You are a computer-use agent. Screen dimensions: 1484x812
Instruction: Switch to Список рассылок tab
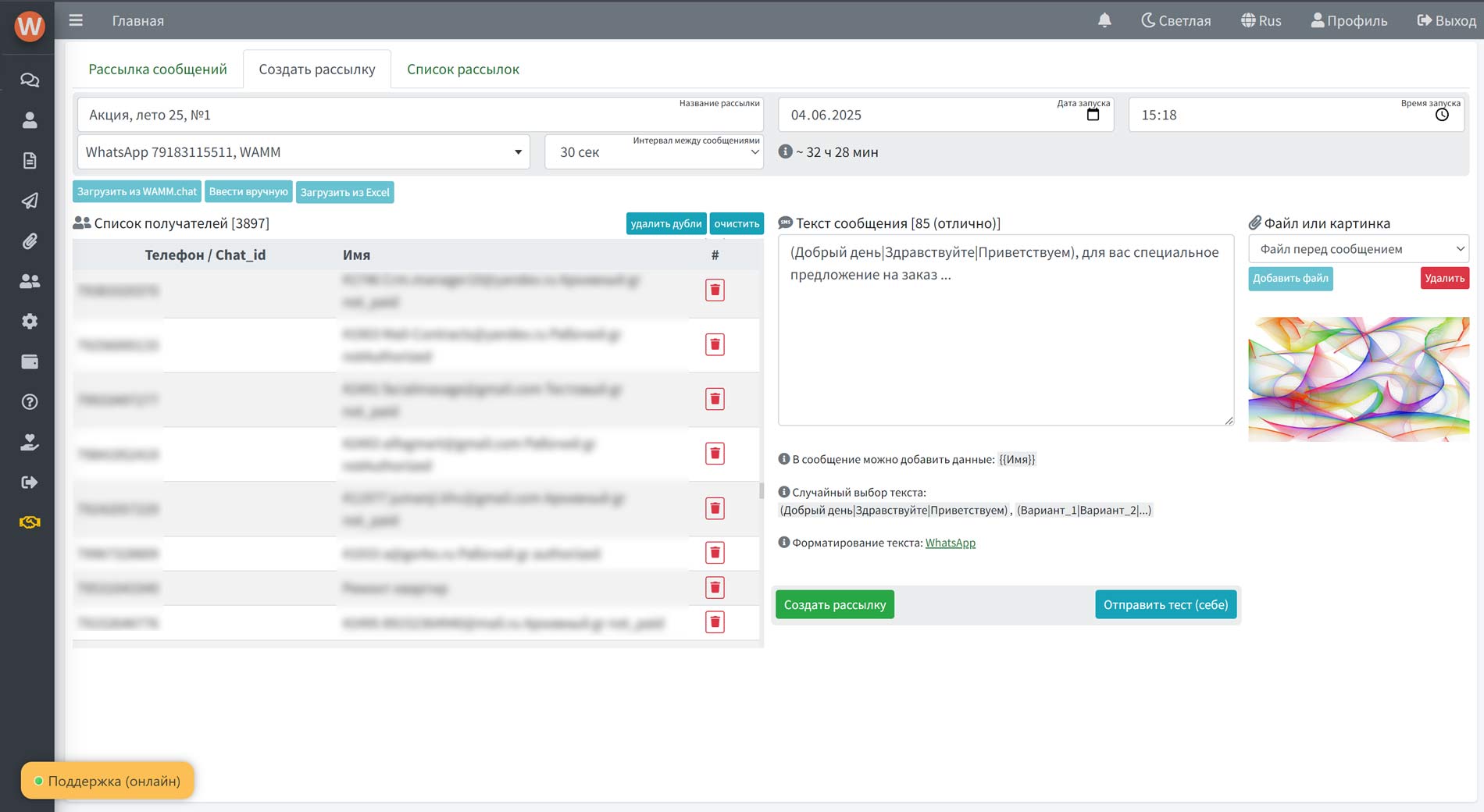[x=462, y=69]
